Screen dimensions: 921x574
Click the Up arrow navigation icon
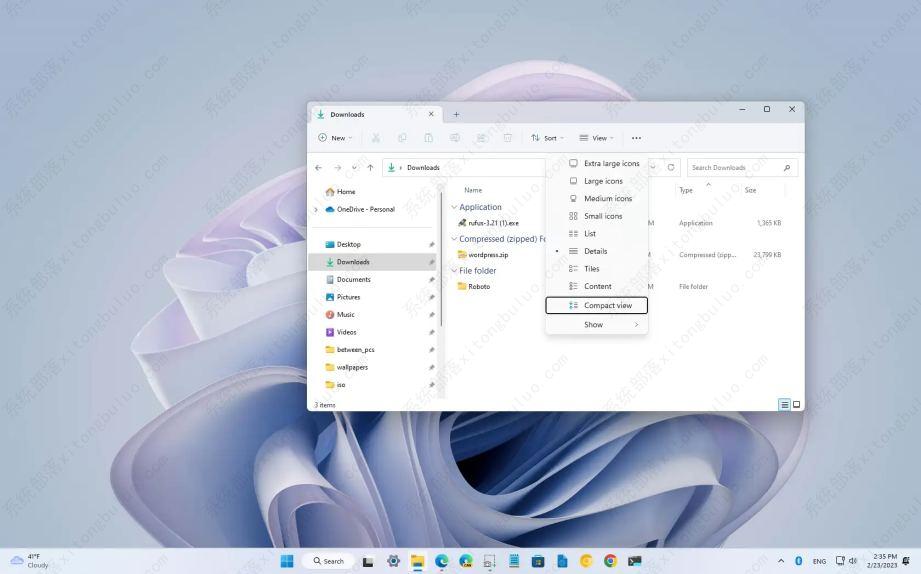(x=370, y=168)
